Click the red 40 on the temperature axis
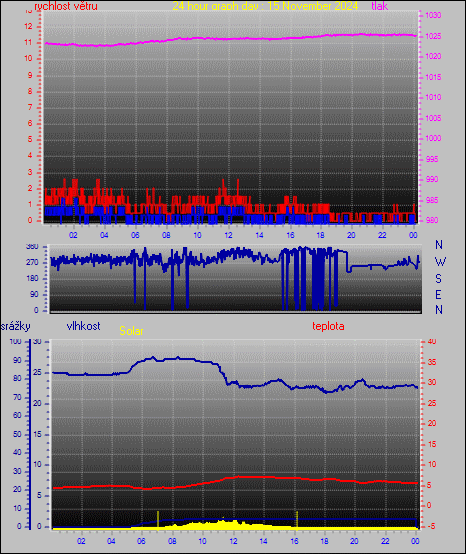The image size is (466, 554). click(432, 342)
